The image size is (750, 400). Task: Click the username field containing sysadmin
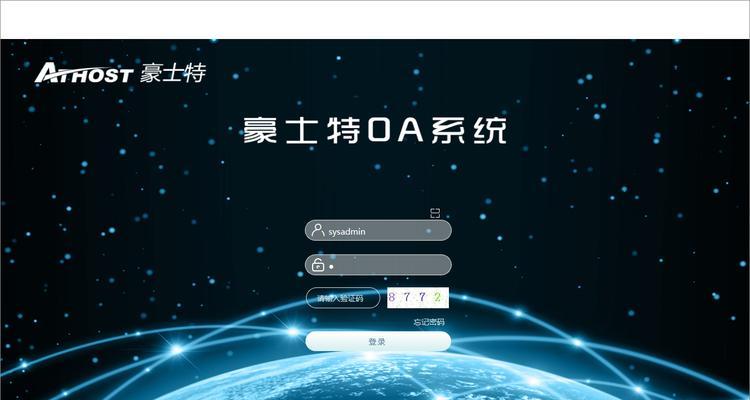point(378,230)
